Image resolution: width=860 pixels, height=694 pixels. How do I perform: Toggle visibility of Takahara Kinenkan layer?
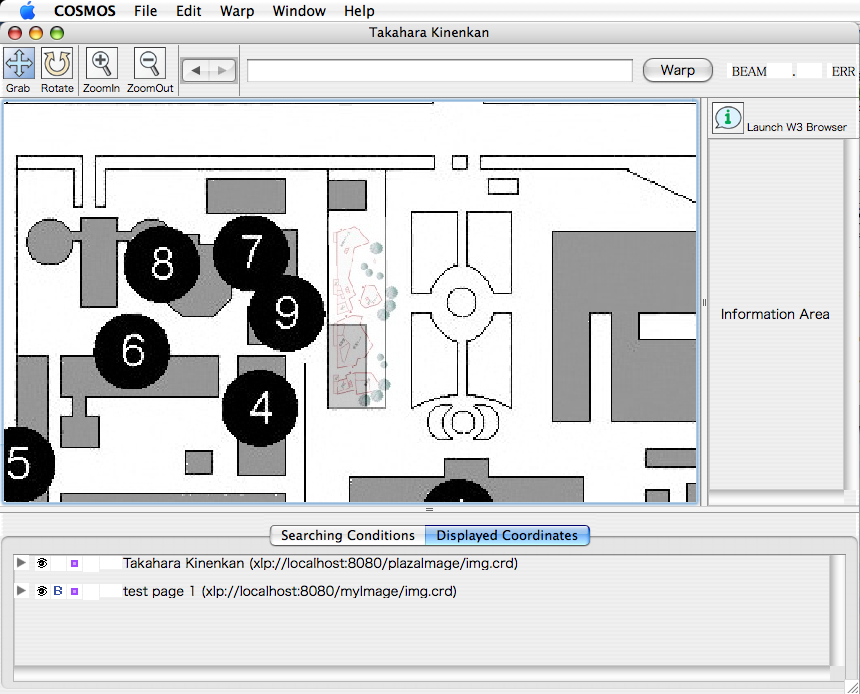[42, 563]
